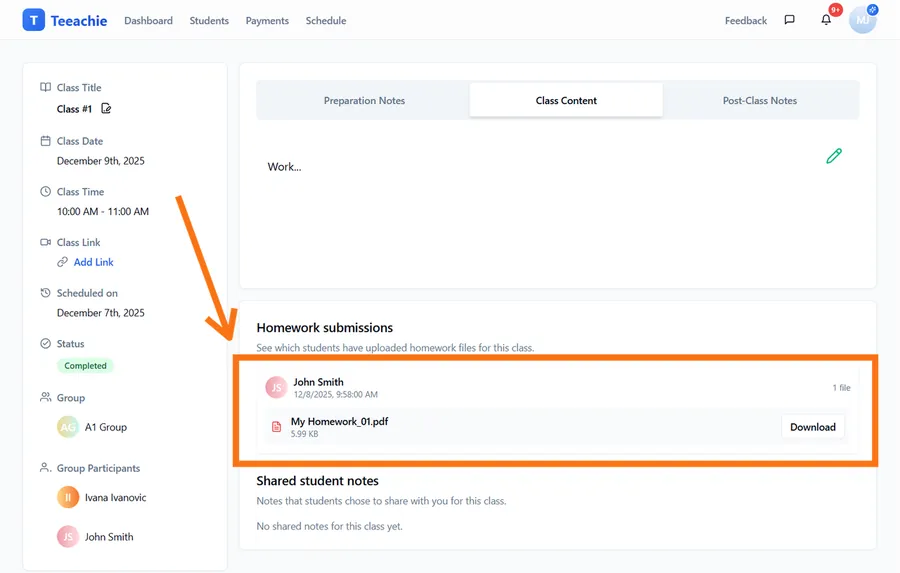
Task: Switch to the Post-Class Notes tab
Action: (x=760, y=101)
